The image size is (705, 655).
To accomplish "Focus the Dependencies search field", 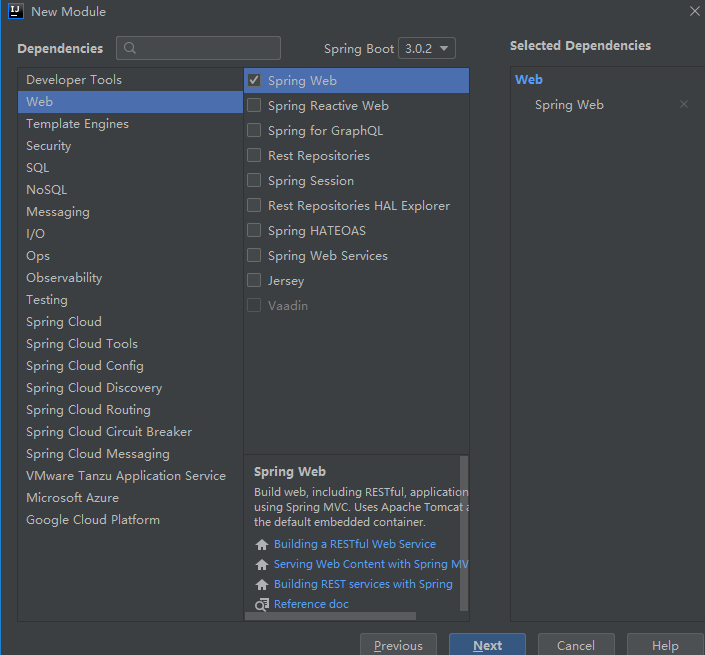I will coord(198,48).
